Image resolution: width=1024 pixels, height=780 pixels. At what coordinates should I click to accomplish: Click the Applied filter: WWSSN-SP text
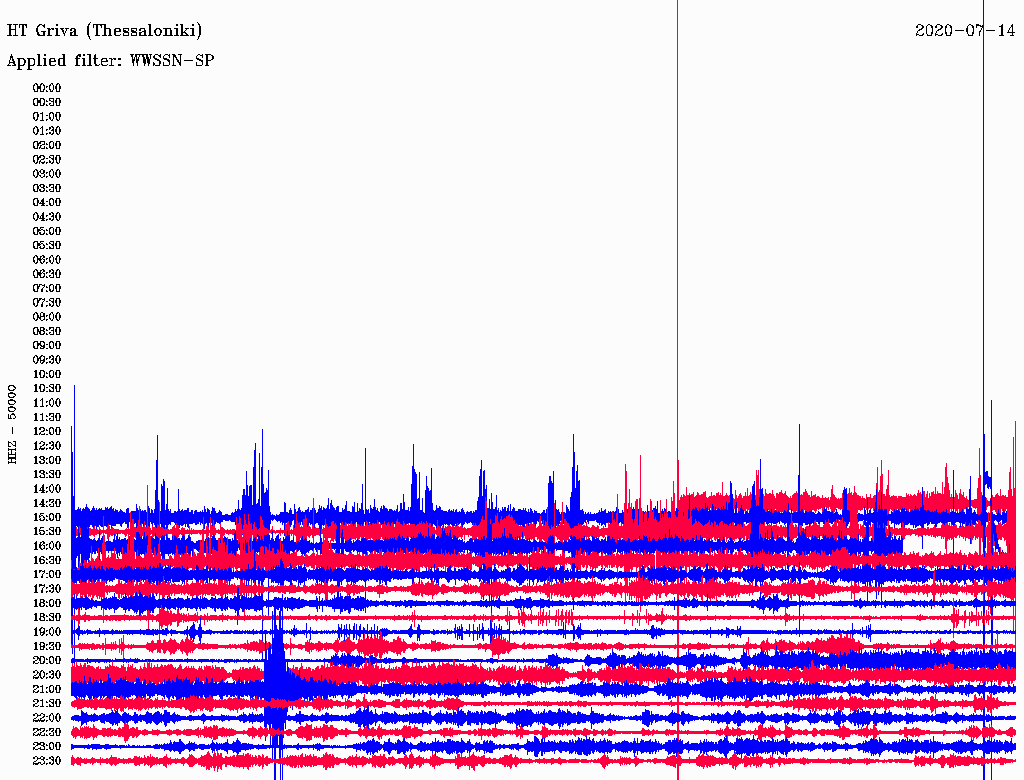pyautogui.click(x=110, y=61)
